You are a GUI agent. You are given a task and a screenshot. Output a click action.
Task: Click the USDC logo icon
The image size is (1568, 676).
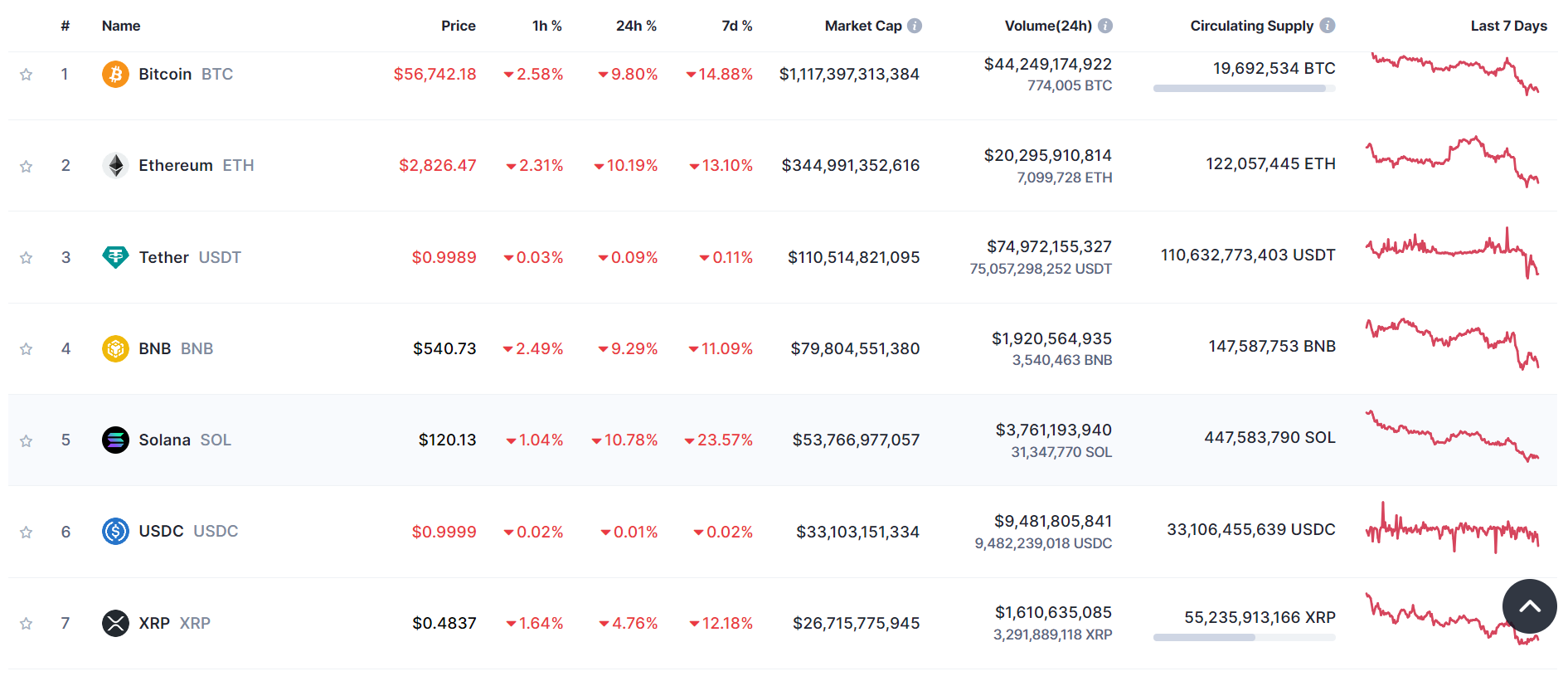click(x=115, y=531)
